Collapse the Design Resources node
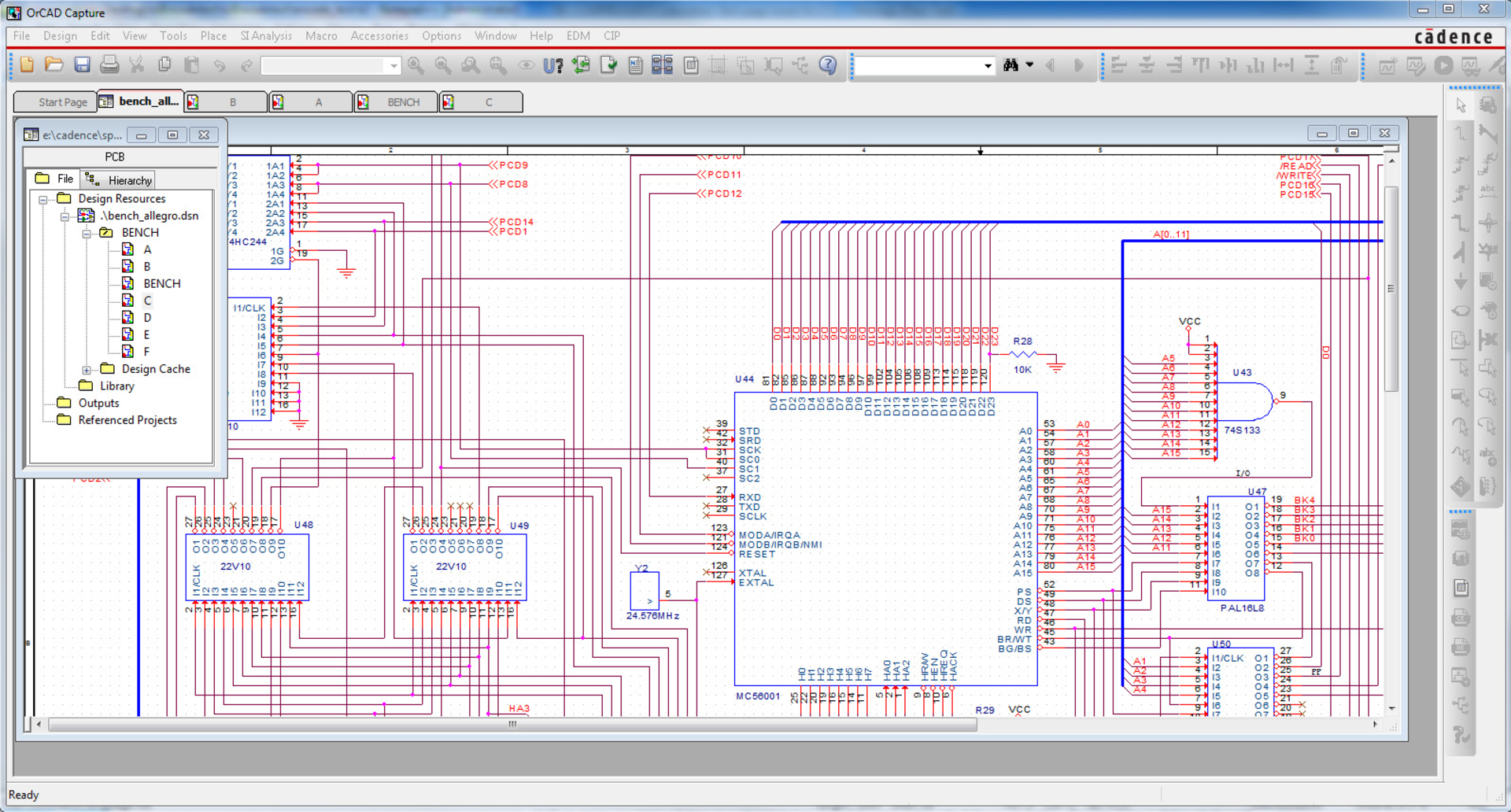 coord(42,198)
